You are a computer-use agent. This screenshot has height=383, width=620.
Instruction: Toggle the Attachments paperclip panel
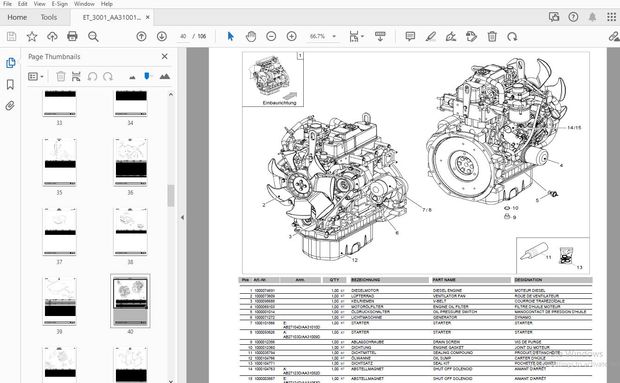(x=10, y=106)
